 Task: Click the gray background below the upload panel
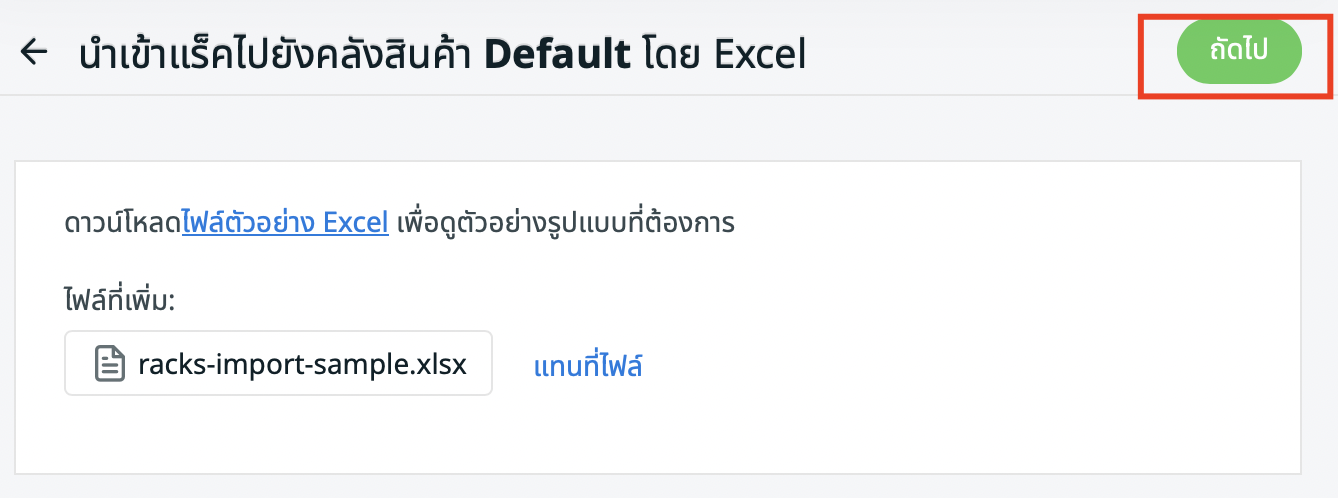[660, 486]
